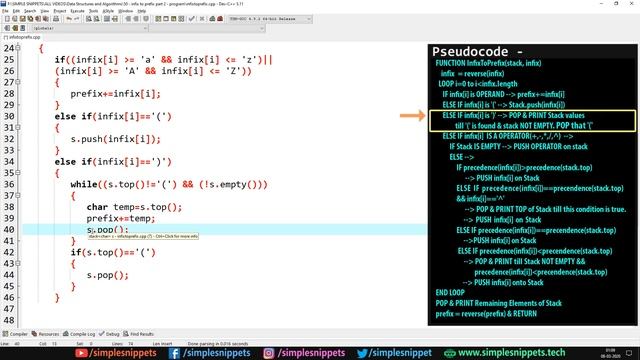
Task: Switch to the Compile Log bottom tab
Action: point(79,334)
